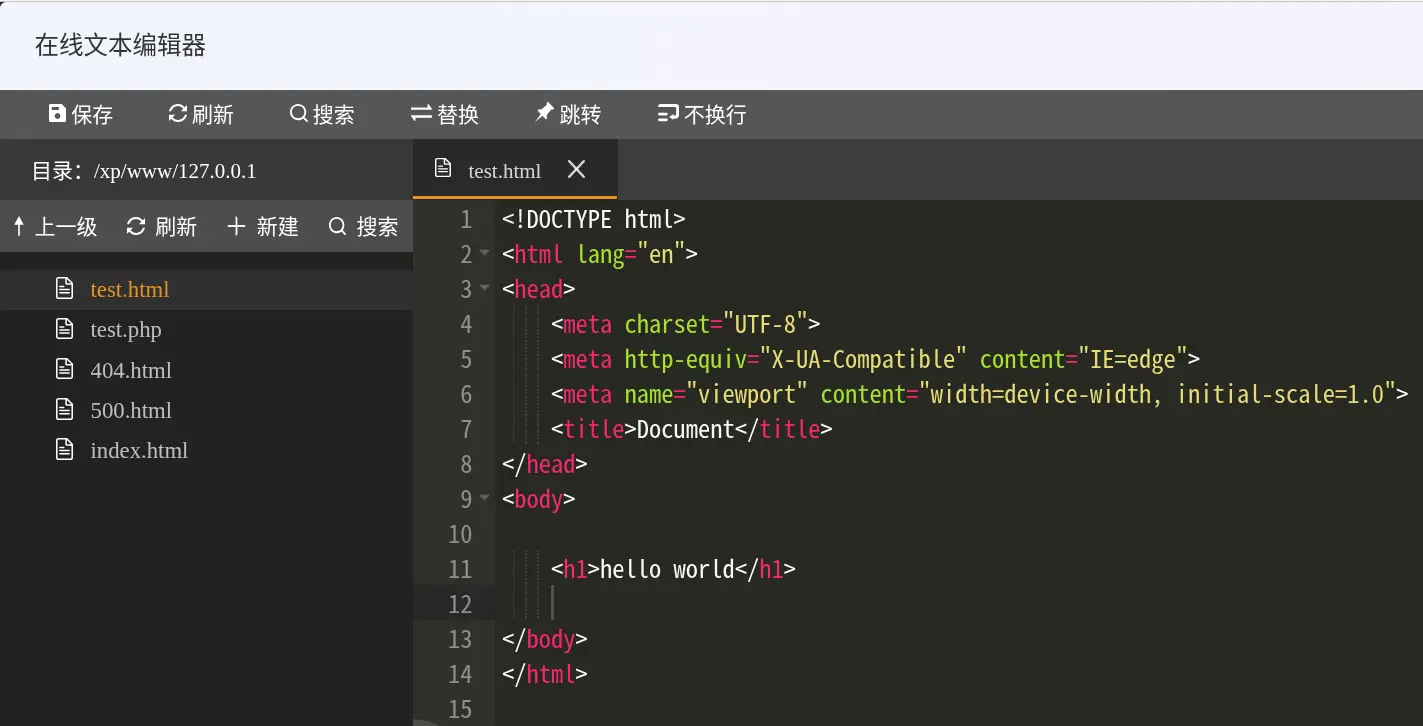The height and width of the screenshot is (726, 1423).
Task: Toggle the 不换行 no-wrap option
Action: 702,114
